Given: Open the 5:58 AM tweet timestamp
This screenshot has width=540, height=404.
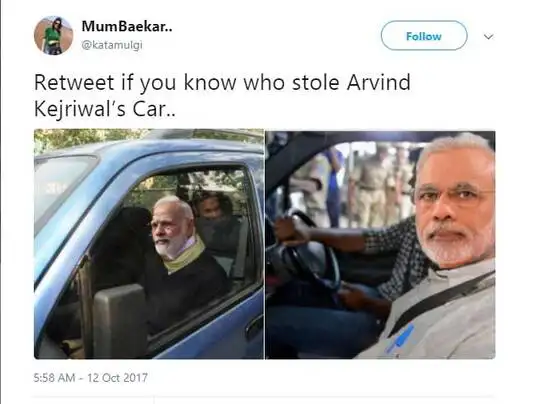Looking at the screenshot, I should (x=54, y=377).
